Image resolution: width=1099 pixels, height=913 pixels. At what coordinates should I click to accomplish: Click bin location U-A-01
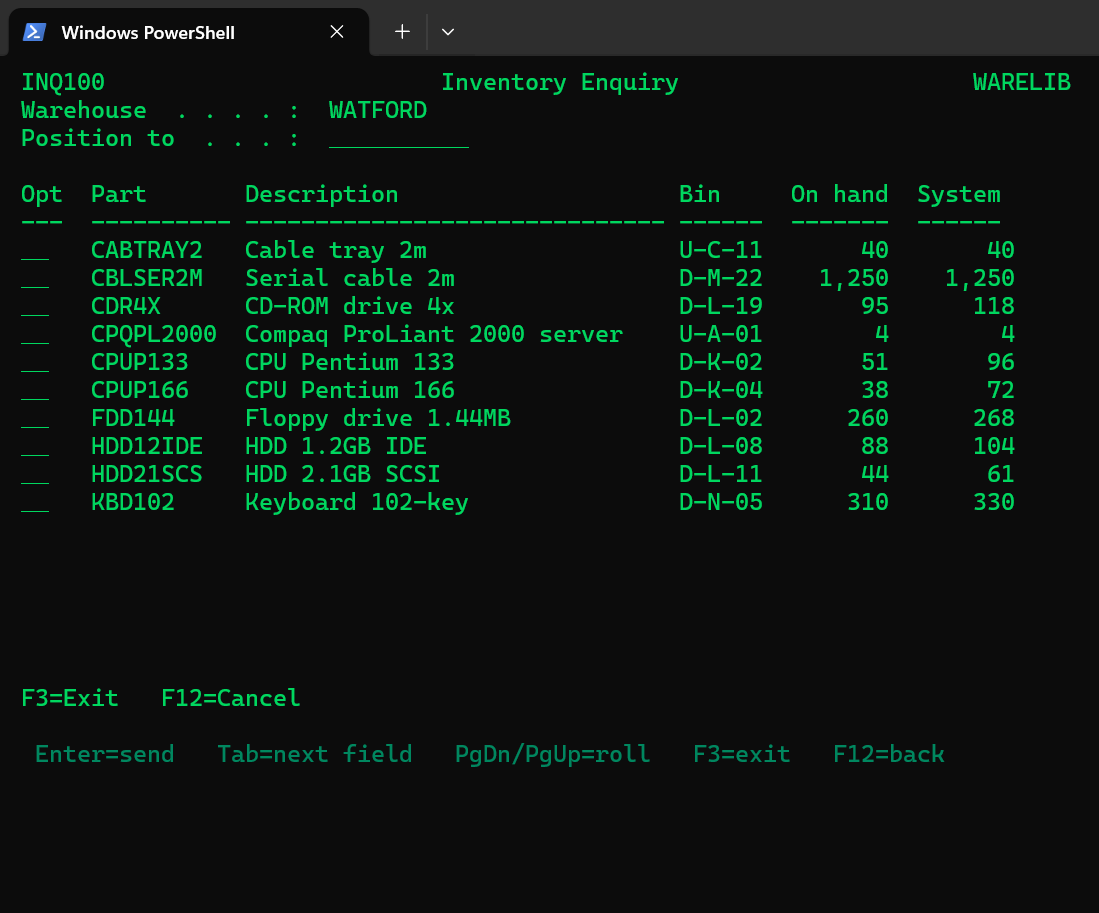(721, 334)
